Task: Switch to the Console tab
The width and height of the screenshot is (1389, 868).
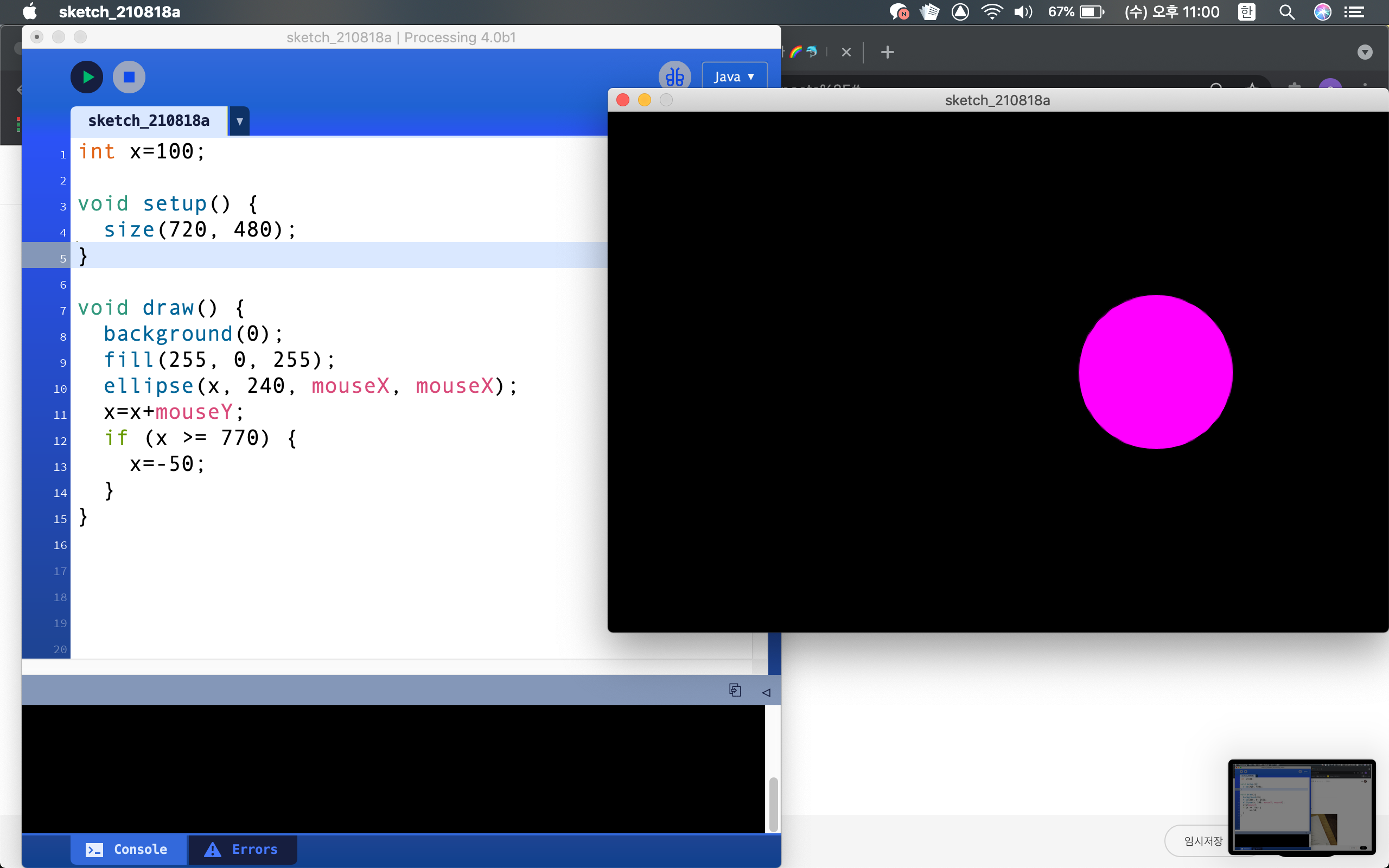Action: tap(128, 849)
